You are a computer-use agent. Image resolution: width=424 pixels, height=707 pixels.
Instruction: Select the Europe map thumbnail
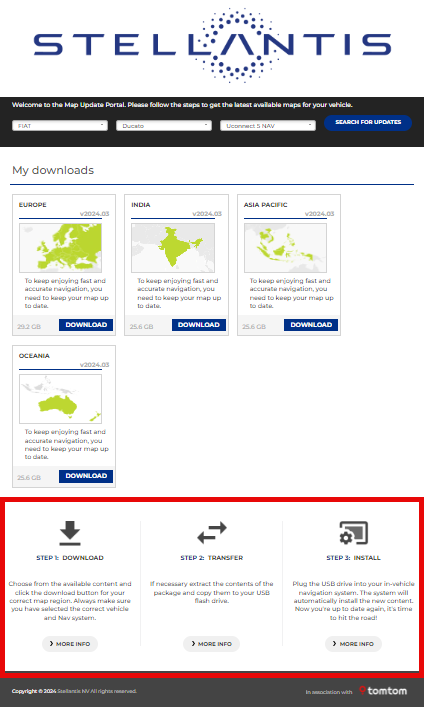(60, 248)
